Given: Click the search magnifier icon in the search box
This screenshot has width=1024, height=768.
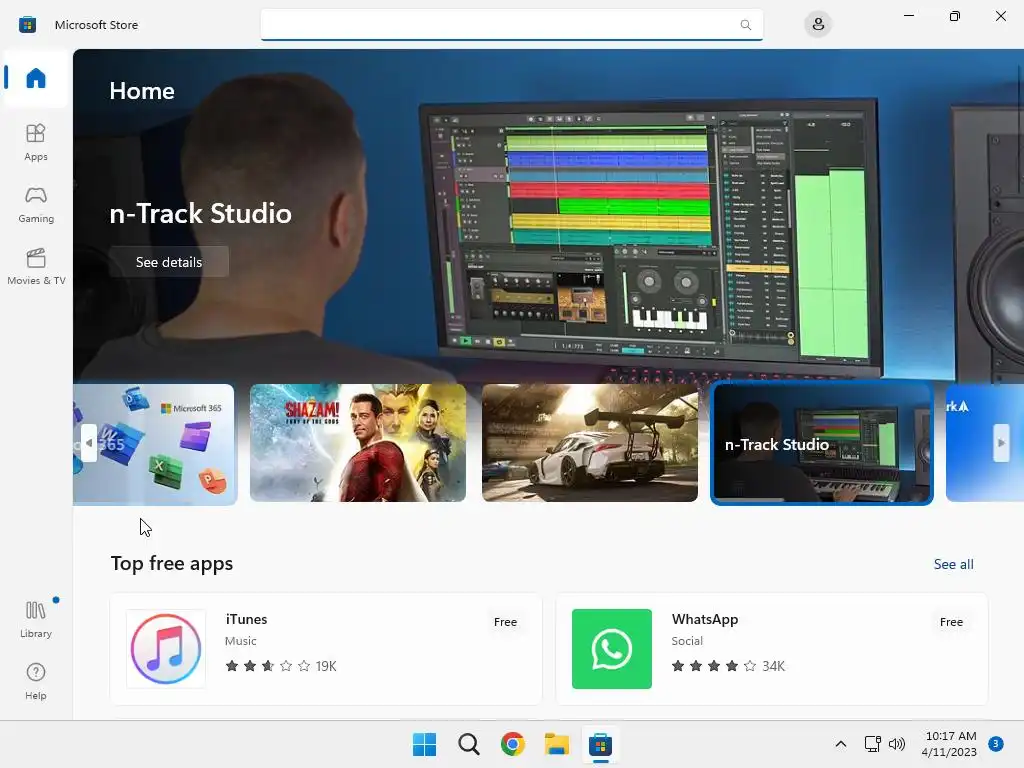Looking at the screenshot, I should 745,25.
